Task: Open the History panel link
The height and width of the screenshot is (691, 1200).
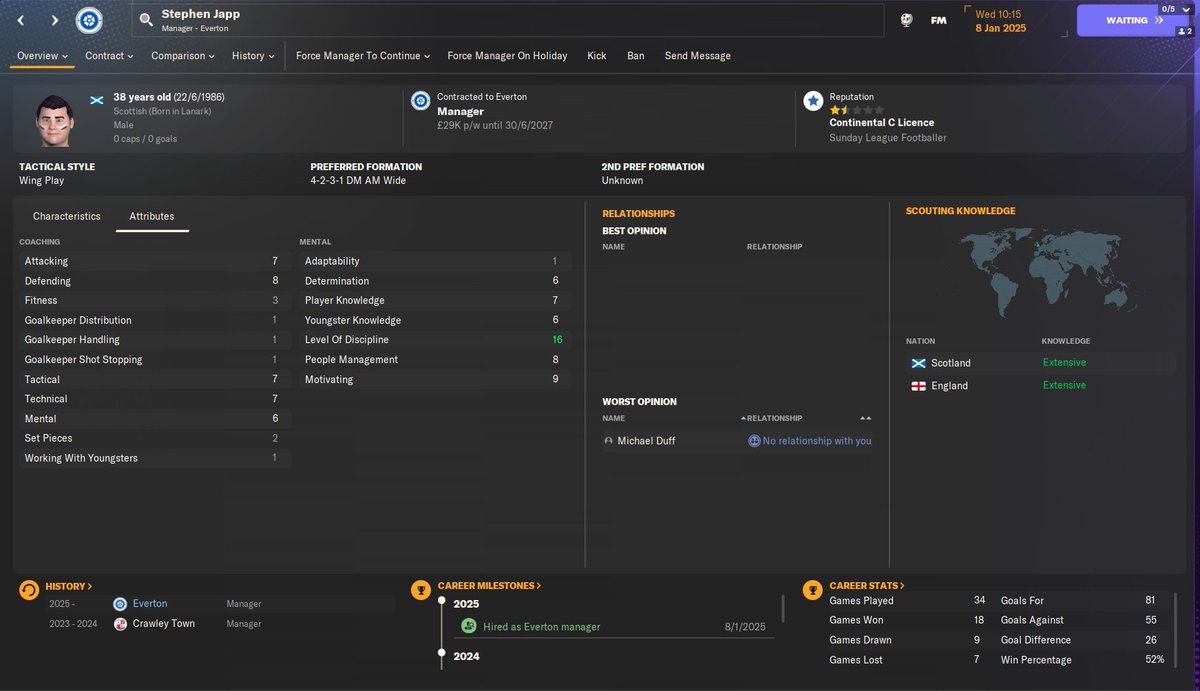Action: (68, 587)
